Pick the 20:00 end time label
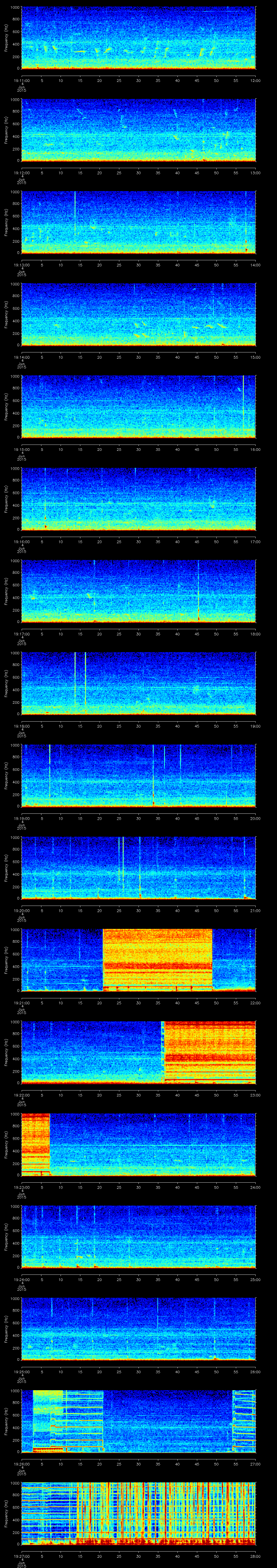277x1568 pixels. (x=255, y=818)
